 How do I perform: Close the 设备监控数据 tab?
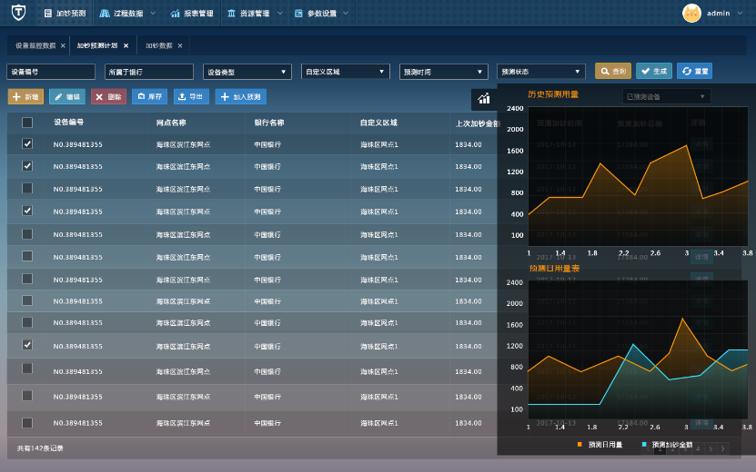[x=63, y=46]
